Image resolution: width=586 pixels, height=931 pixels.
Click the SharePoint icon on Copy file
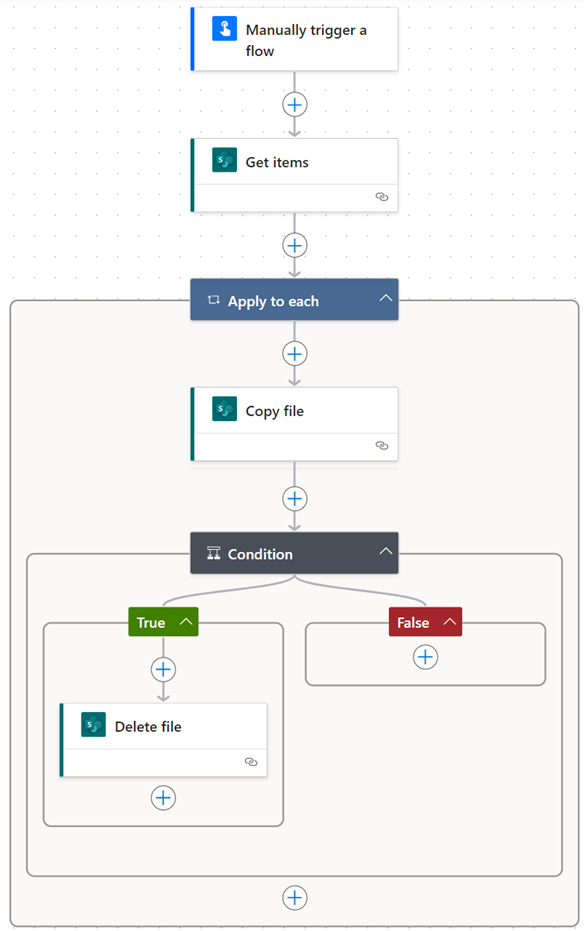(x=224, y=409)
